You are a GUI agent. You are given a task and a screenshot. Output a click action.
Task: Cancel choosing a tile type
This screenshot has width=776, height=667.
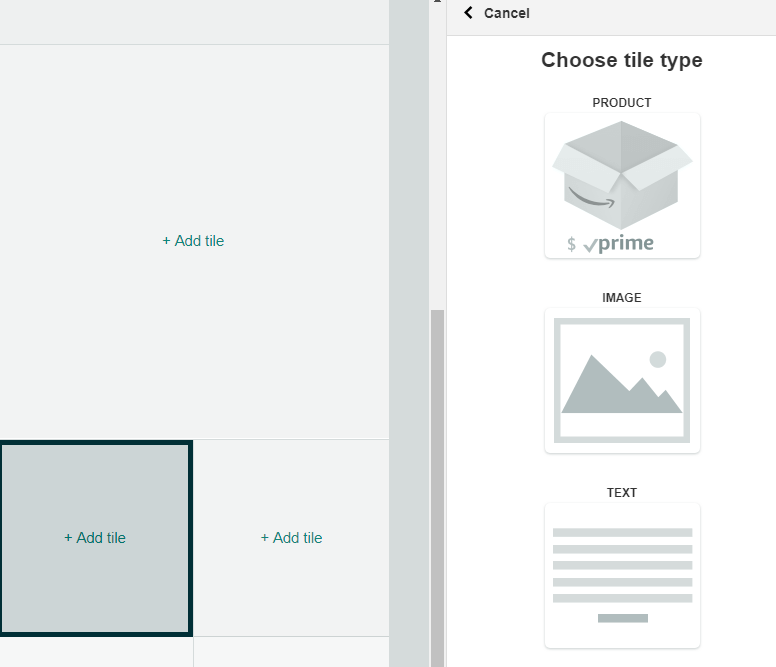tap(506, 13)
